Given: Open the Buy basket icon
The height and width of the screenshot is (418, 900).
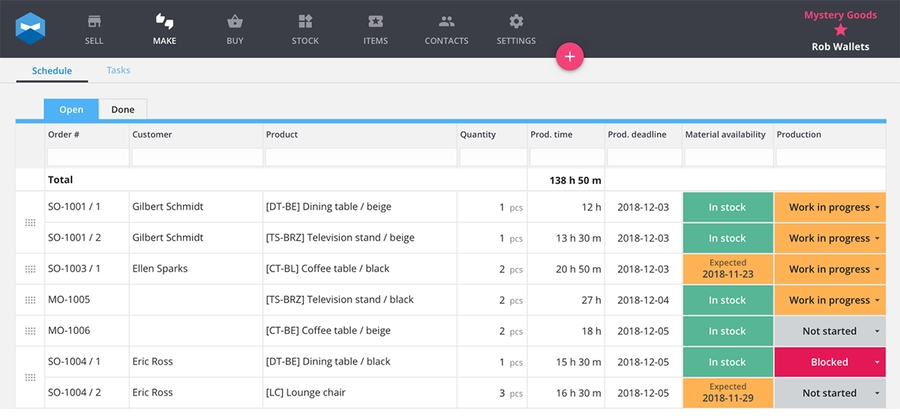Looking at the screenshot, I should point(235,28).
